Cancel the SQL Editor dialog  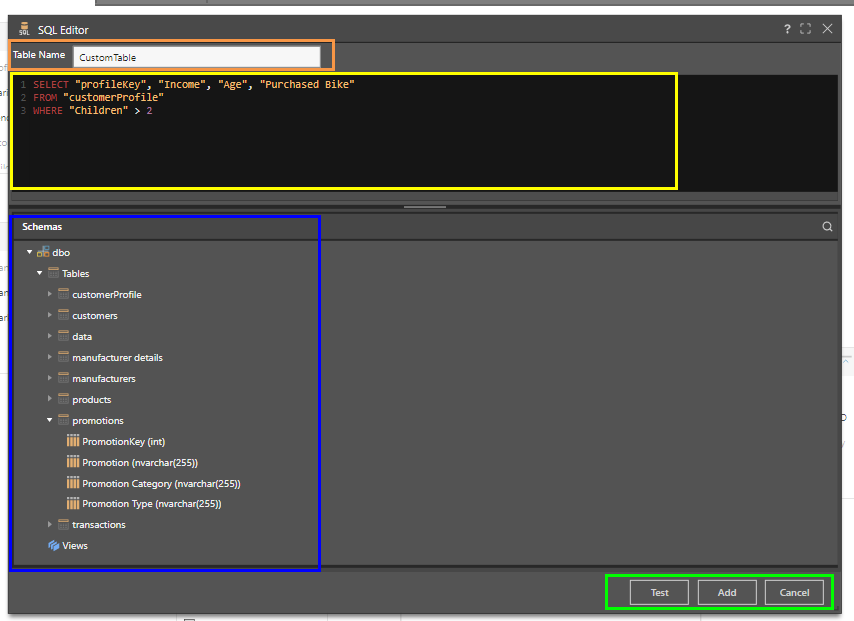pos(794,592)
